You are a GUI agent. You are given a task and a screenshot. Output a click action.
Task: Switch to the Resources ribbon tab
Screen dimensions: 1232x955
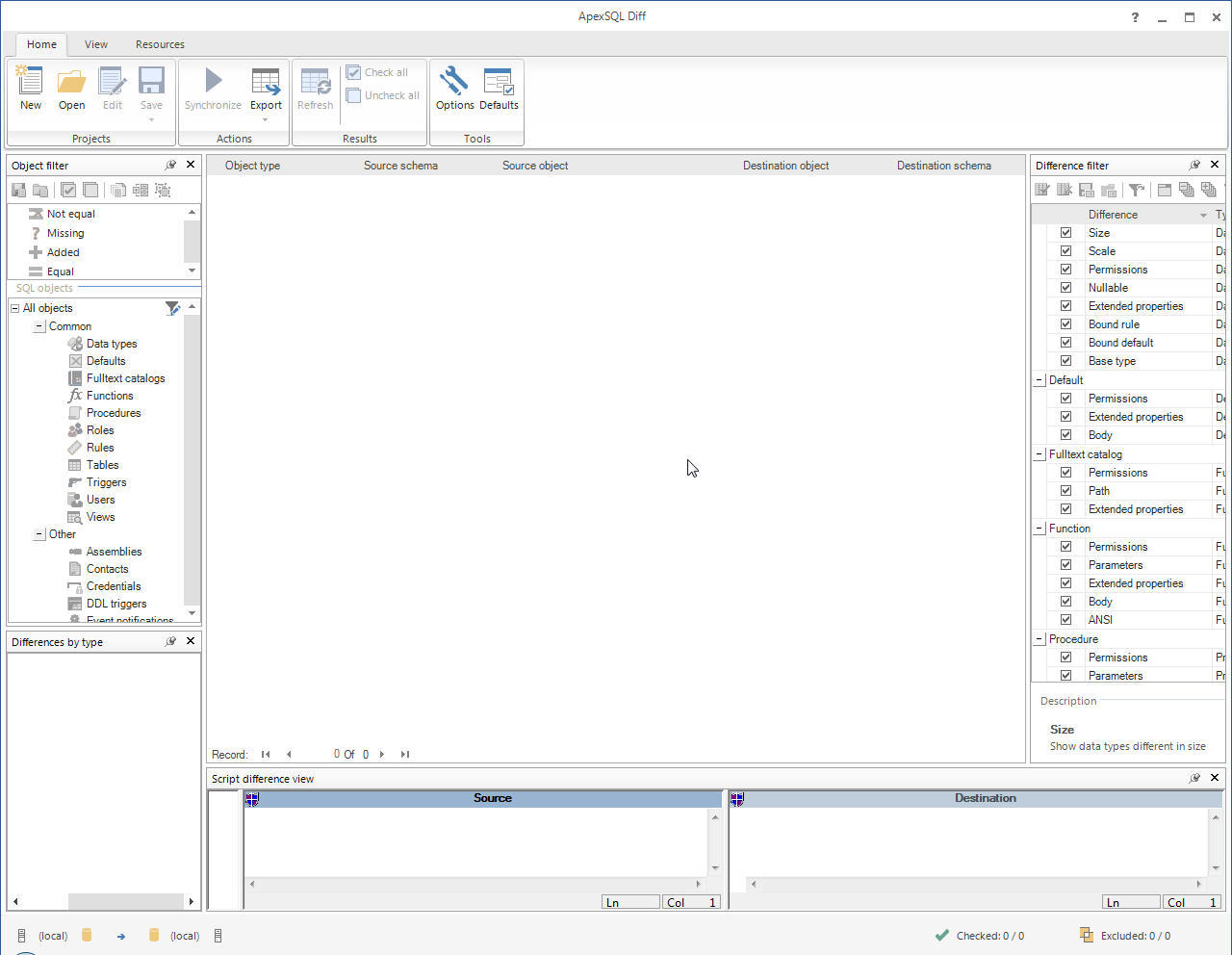(x=160, y=44)
